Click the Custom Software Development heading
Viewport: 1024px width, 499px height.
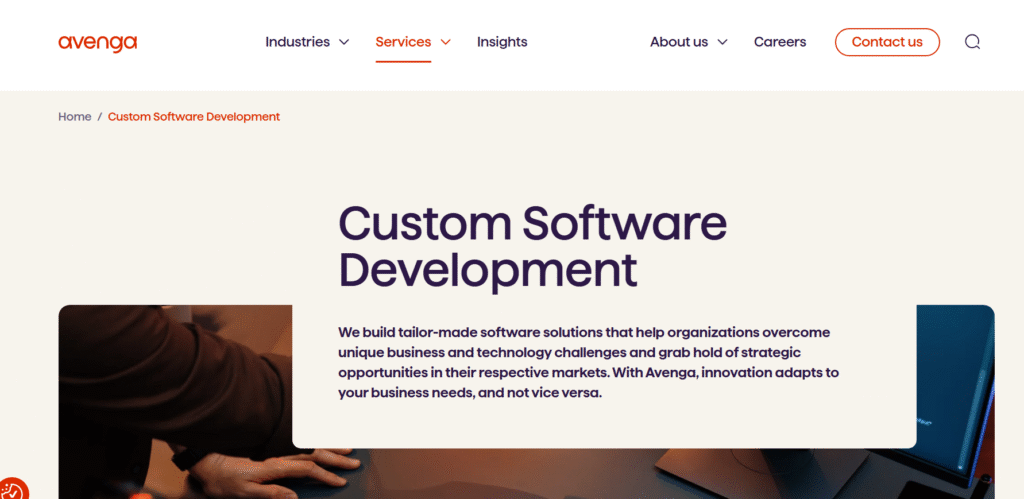pos(532,247)
